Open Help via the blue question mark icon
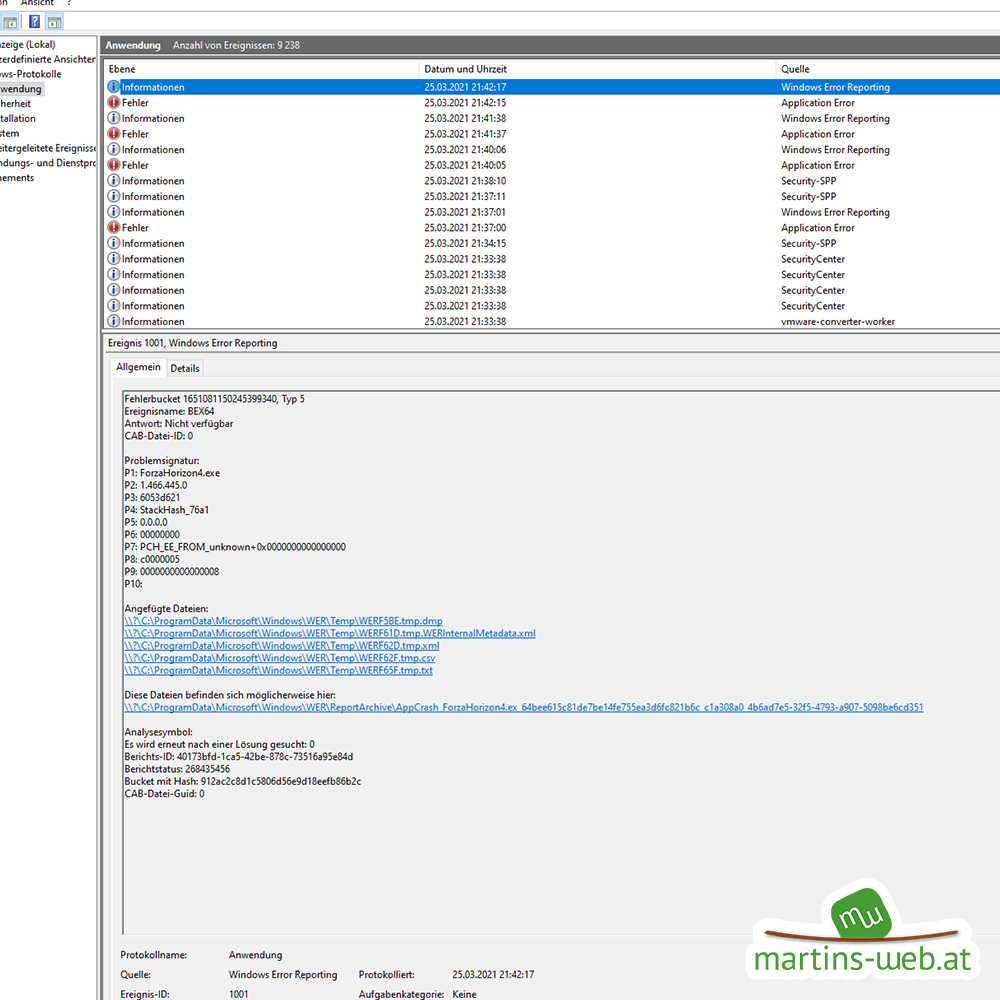Image resolution: width=1000 pixels, height=1000 pixels. pyautogui.click(x=34, y=22)
